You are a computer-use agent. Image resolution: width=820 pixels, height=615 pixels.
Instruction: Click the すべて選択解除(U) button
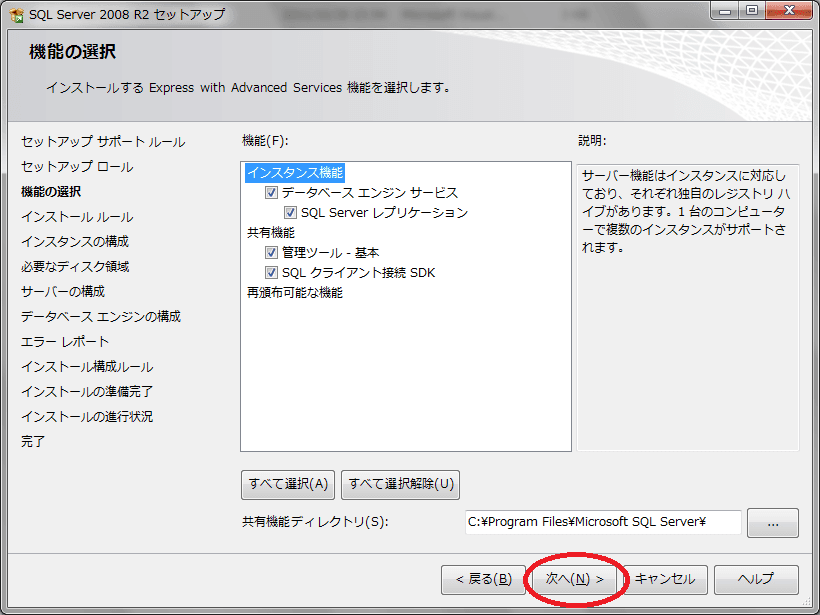click(400, 484)
